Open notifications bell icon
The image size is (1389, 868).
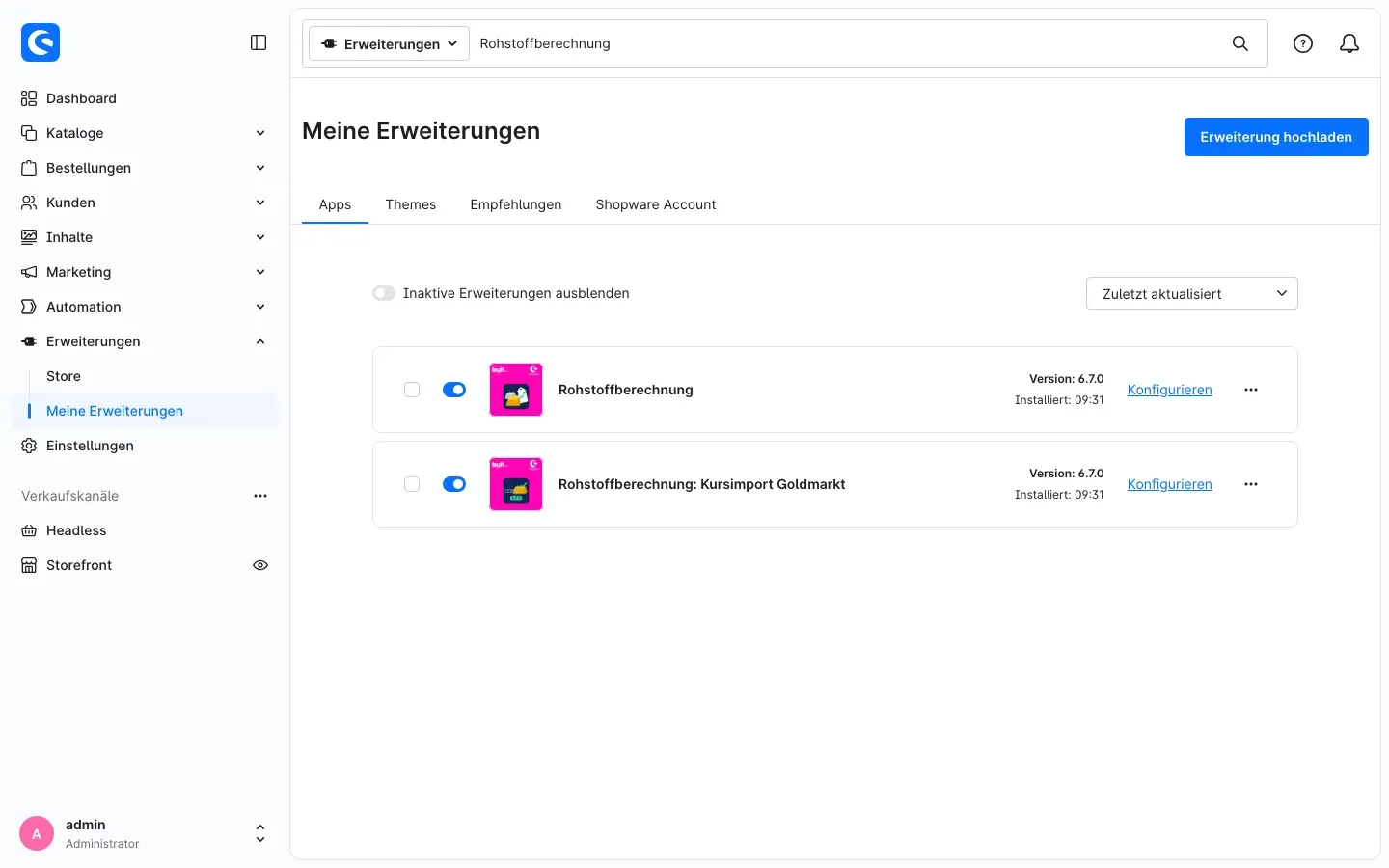point(1349,43)
